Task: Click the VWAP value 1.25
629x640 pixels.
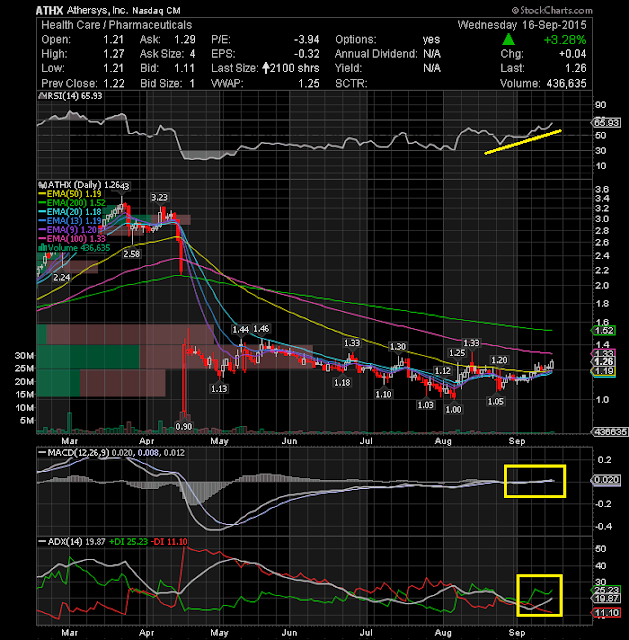Action: tap(309, 83)
